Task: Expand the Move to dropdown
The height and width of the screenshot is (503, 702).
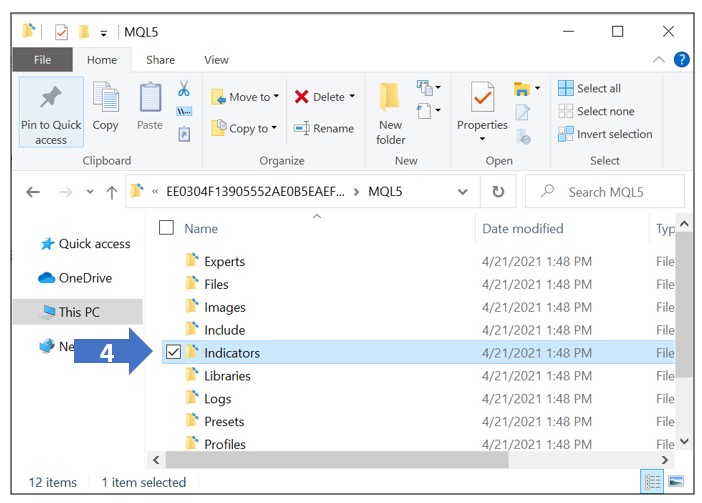Action: pos(277,97)
